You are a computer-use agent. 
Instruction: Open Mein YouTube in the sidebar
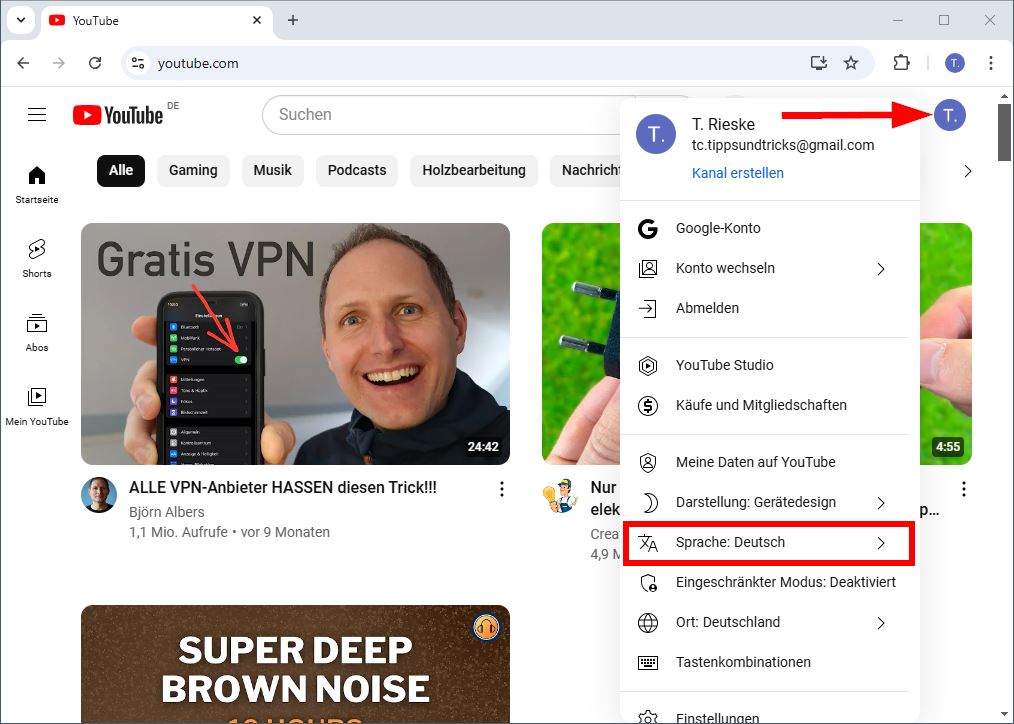click(37, 398)
